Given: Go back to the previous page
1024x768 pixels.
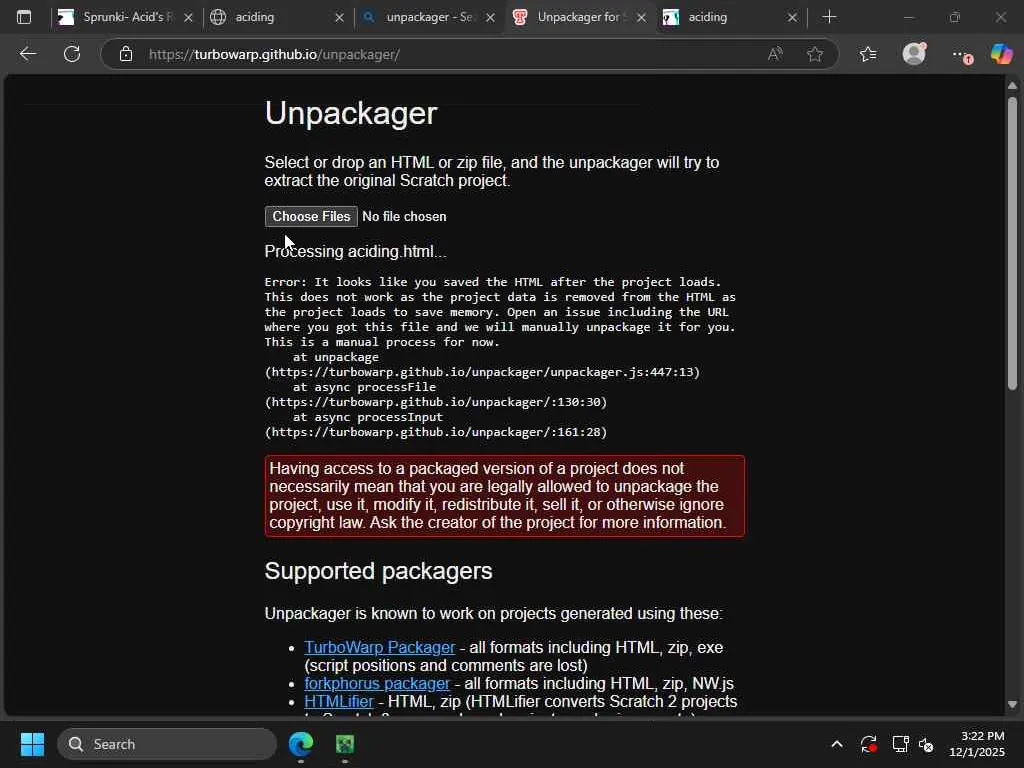Looking at the screenshot, I should (x=27, y=54).
